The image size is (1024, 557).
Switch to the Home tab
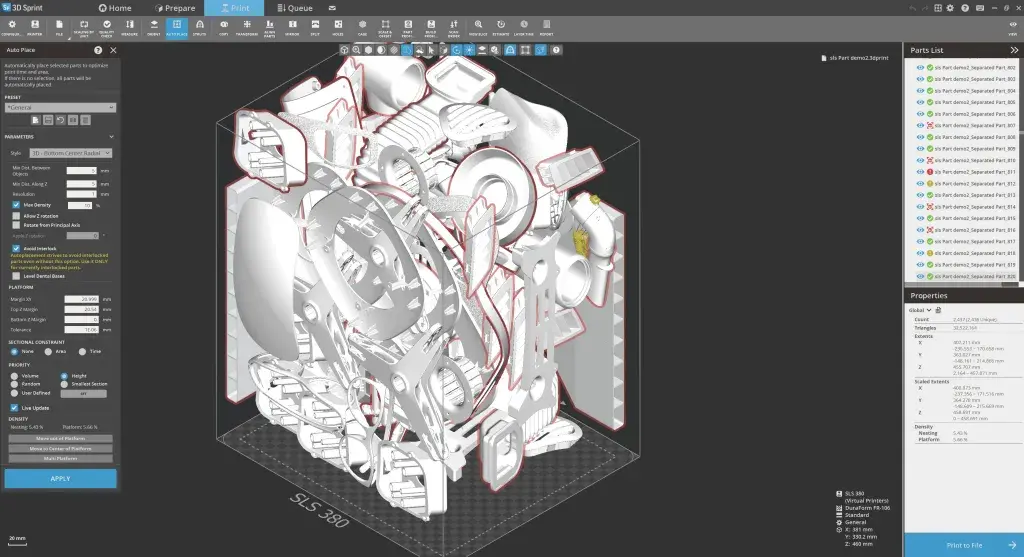point(114,8)
